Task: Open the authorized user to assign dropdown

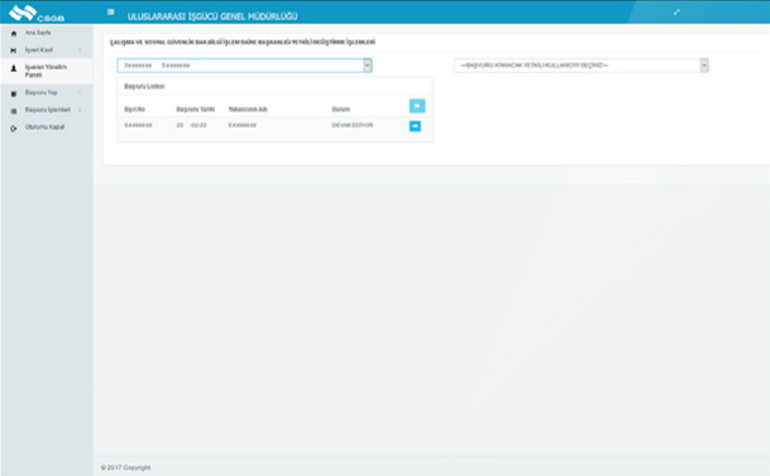Action: pos(581,65)
